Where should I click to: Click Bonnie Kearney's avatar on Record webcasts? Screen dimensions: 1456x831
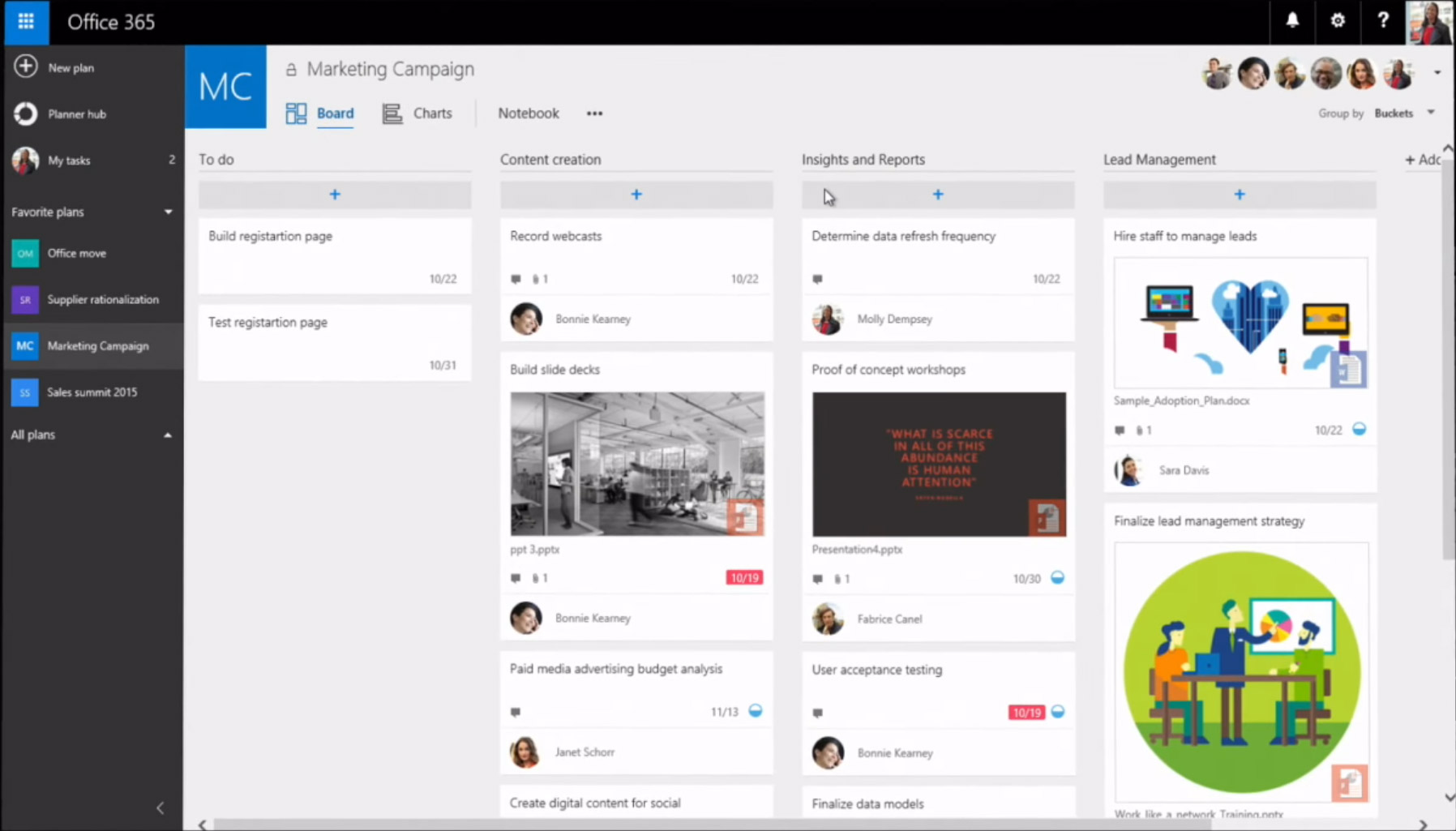pyautogui.click(x=526, y=319)
